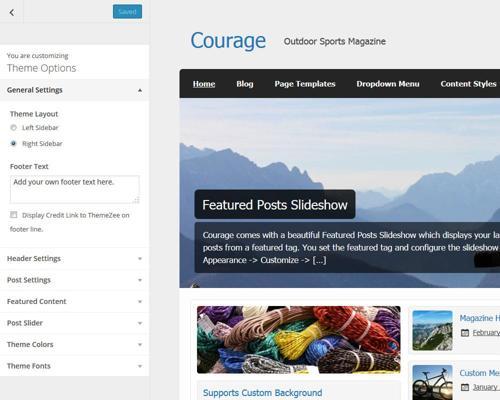Click the blue Saved button
500x400 pixels.
coord(127,12)
